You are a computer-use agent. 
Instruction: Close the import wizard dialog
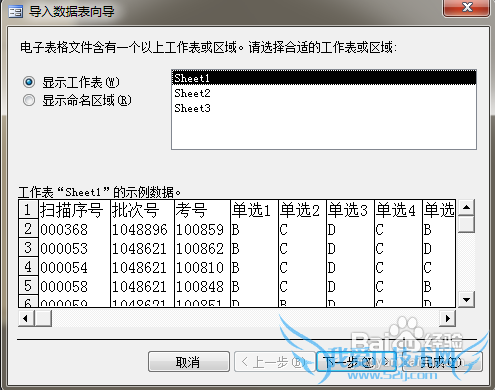pos(467,7)
